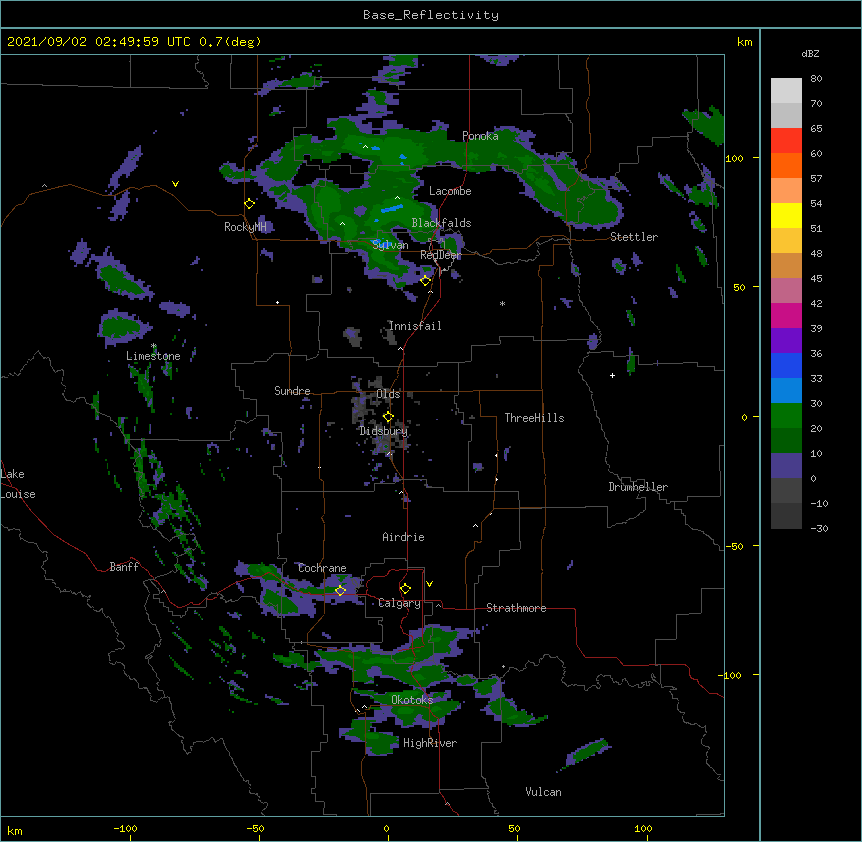Click the Base_Reflectivity title text
The height and width of the screenshot is (842, 862).
[x=431, y=15]
